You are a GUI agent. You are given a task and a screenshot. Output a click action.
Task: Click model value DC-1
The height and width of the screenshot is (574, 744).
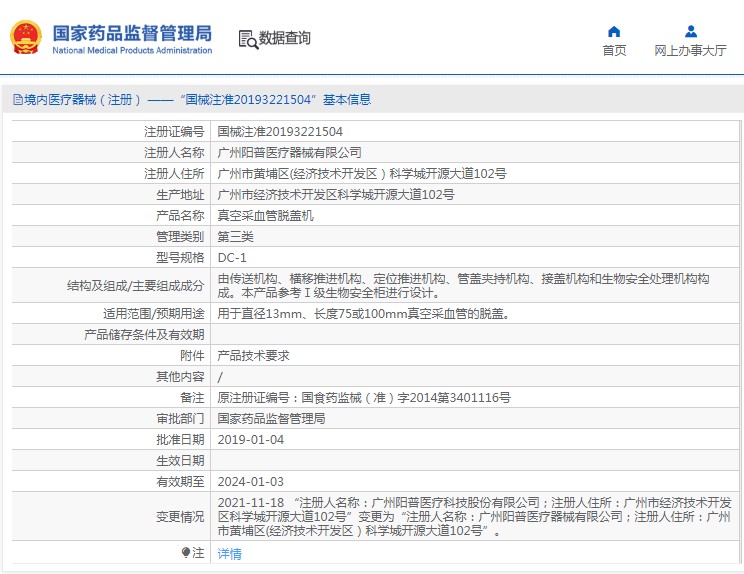232,258
